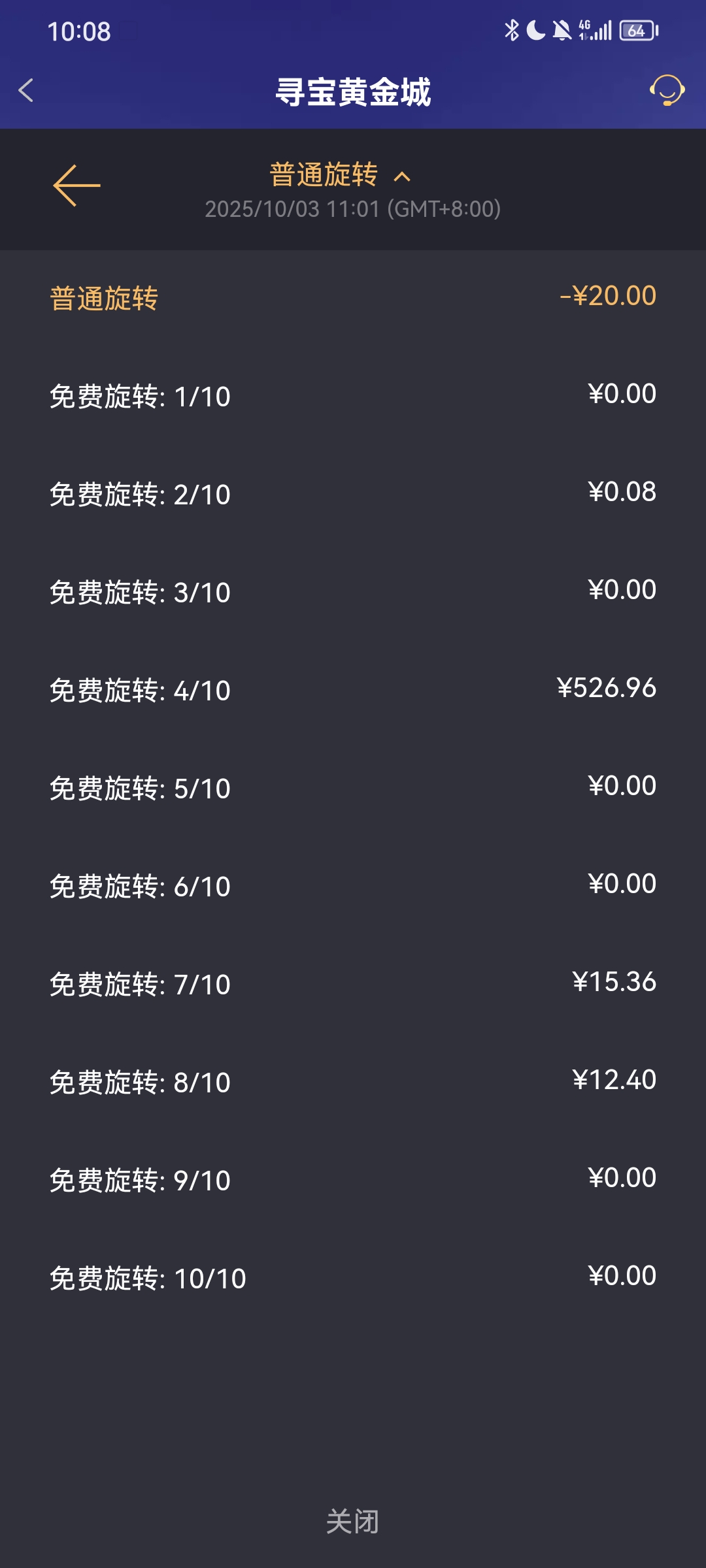Screen dimensions: 706x1568
Task: Tap the ¥12.40 amount
Action: pyautogui.click(x=614, y=1080)
